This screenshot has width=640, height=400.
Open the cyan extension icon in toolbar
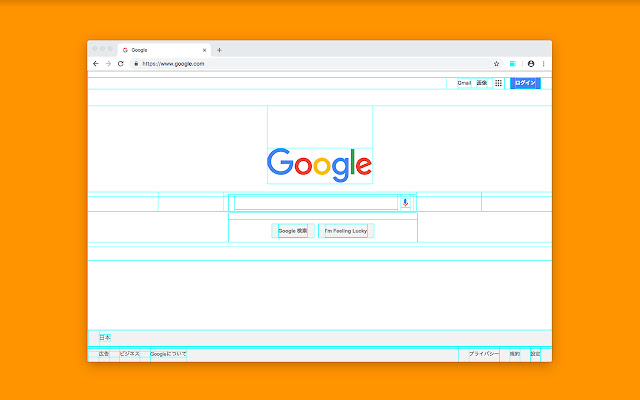pyautogui.click(x=513, y=64)
